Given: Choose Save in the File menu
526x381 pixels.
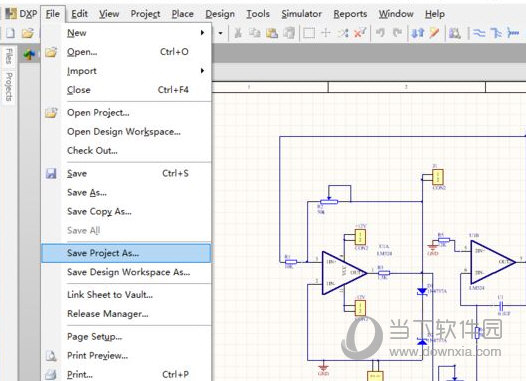Looking at the screenshot, I should pos(126,173).
